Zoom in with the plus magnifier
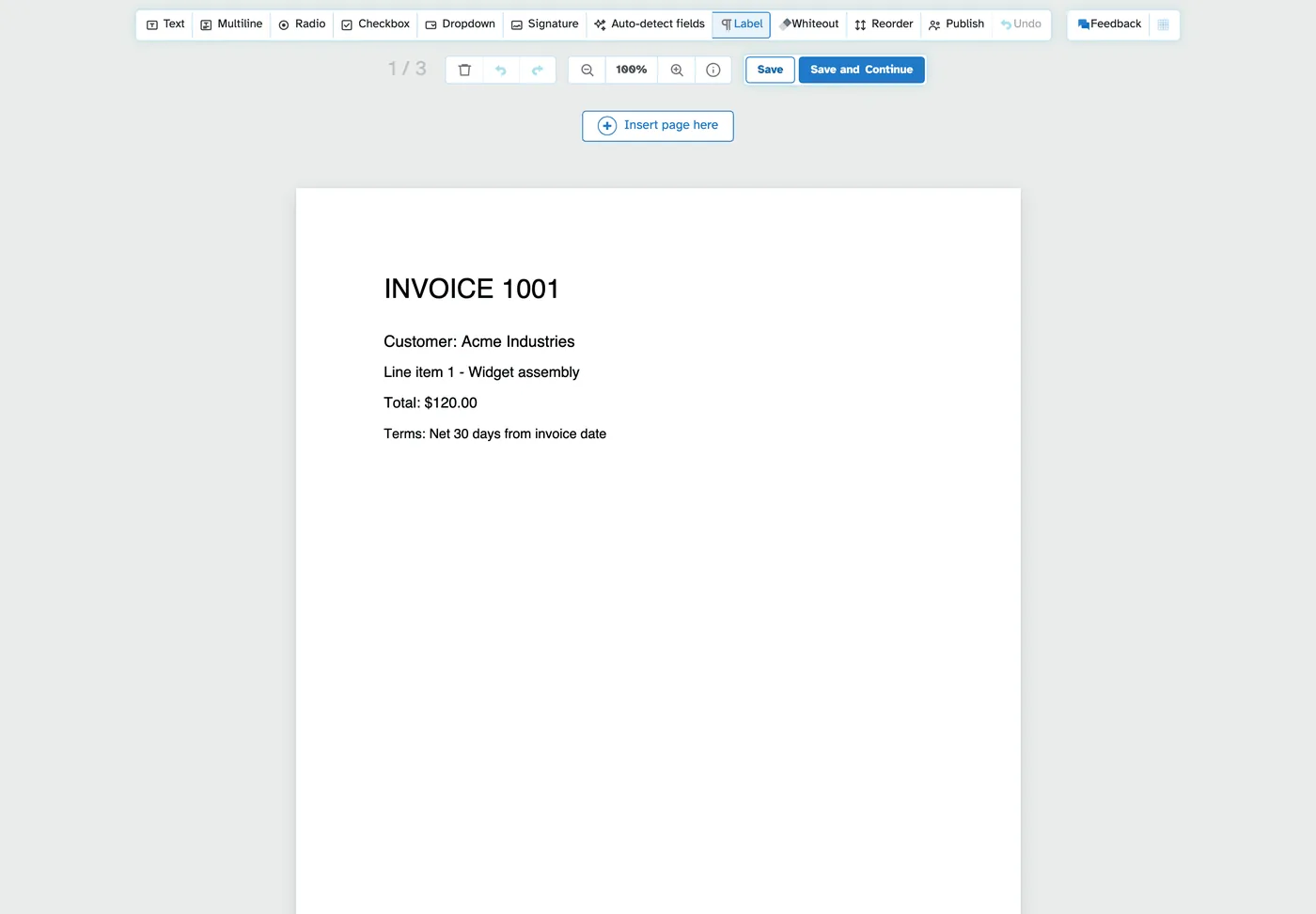The height and width of the screenshot is (914, 1316). click(x=677, y=70)
